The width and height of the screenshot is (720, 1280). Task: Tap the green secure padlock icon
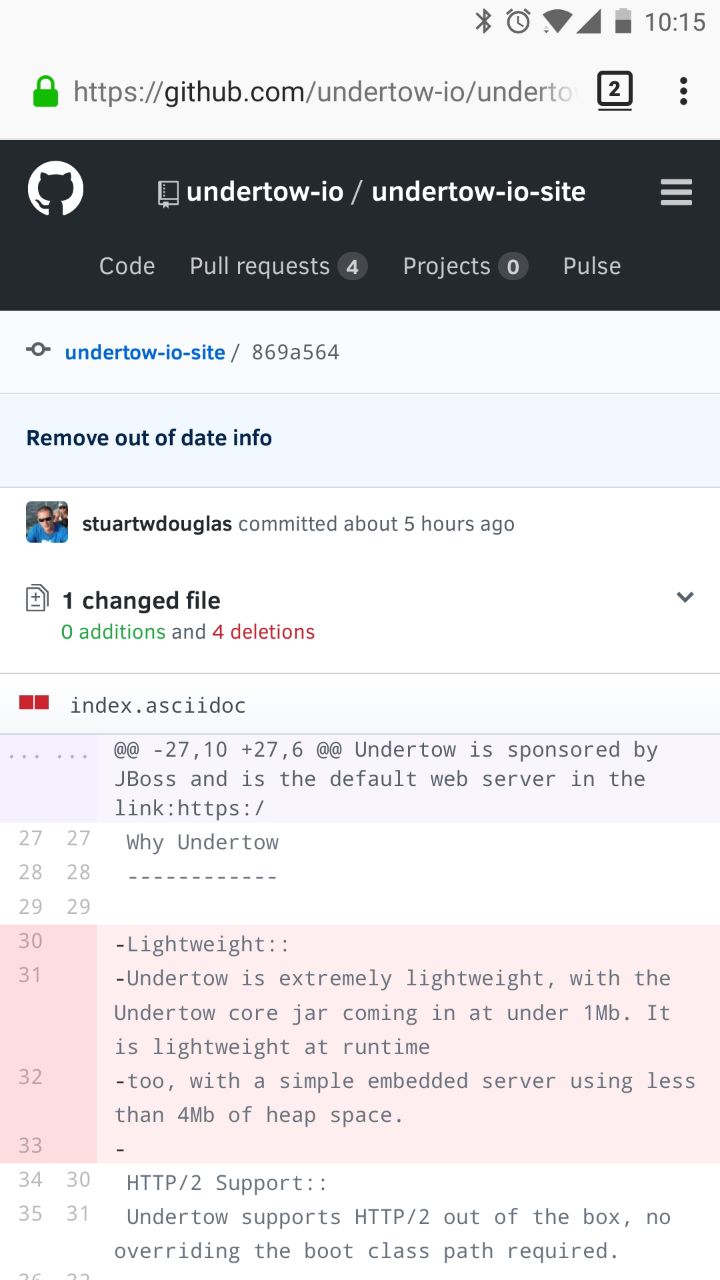click(46, 92)
